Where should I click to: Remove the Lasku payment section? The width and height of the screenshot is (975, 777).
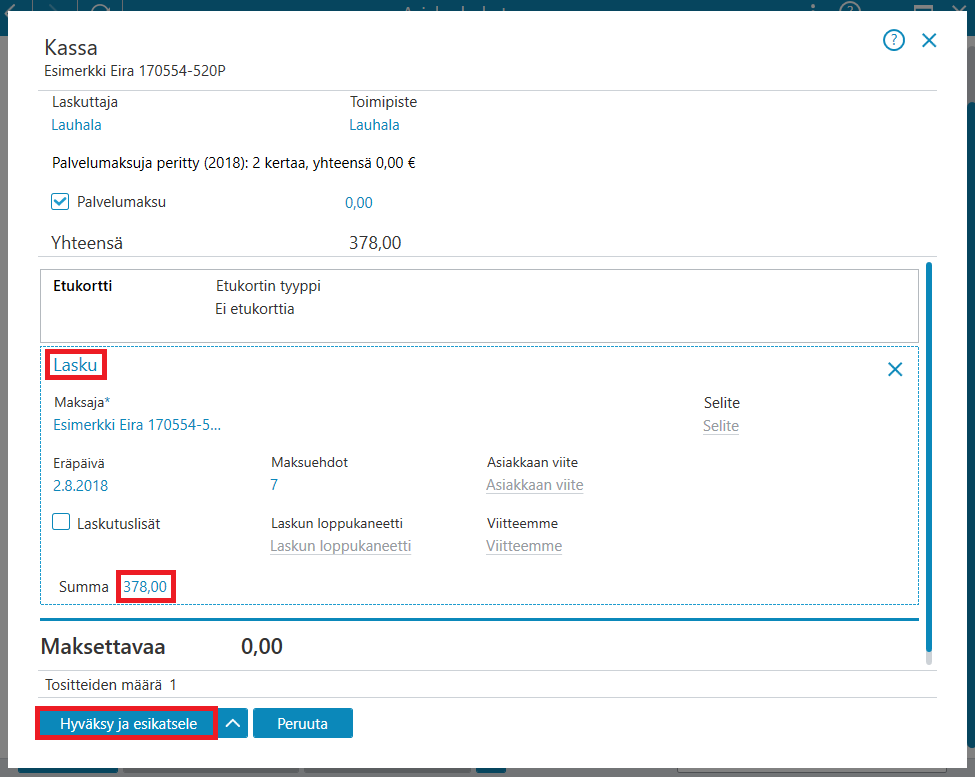(895, 369)
